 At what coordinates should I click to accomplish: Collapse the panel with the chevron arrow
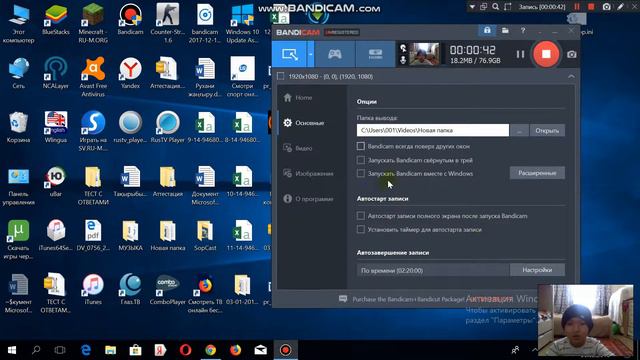tap(571, 76)
